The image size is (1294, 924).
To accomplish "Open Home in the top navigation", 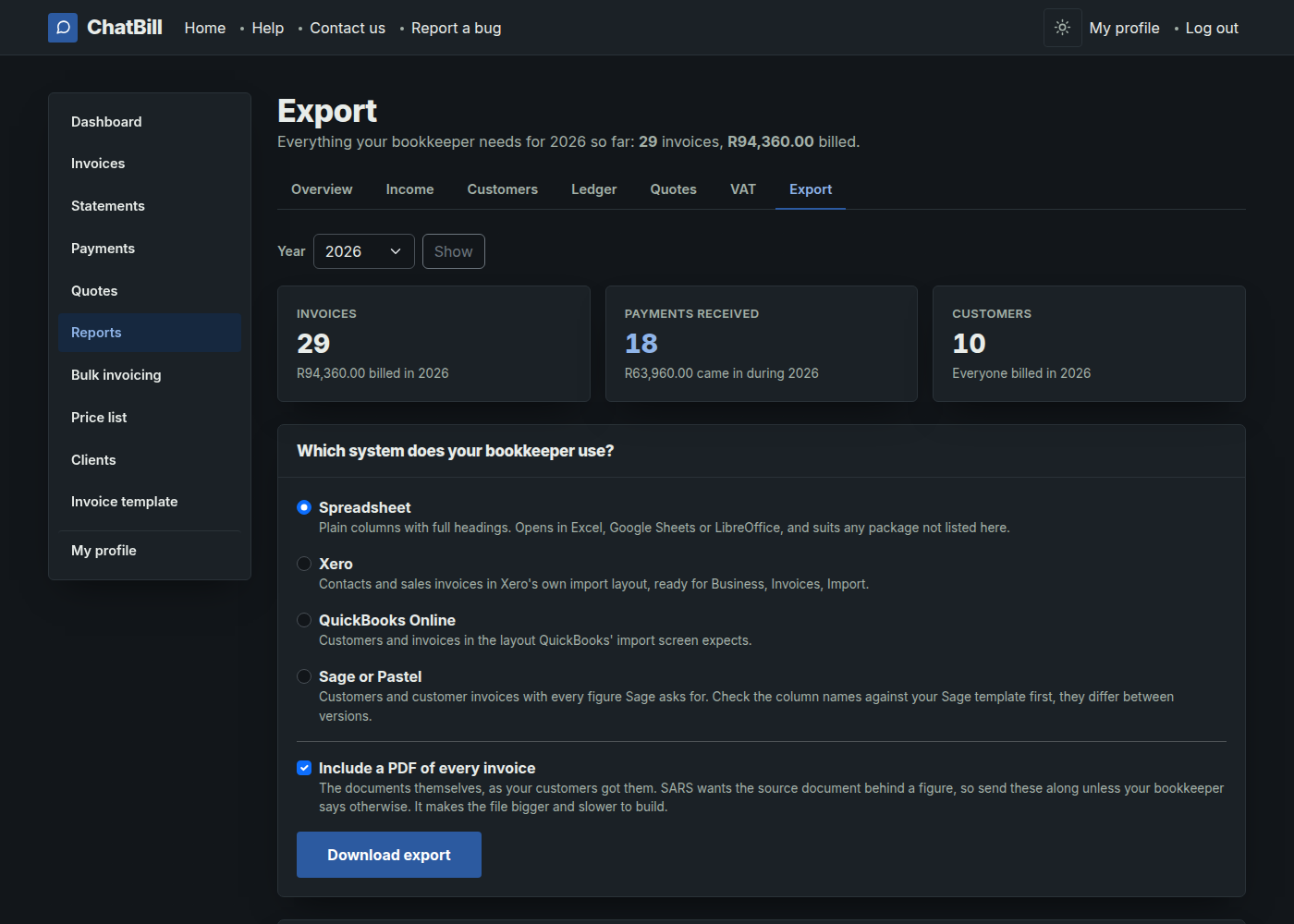I will point(205,28).
